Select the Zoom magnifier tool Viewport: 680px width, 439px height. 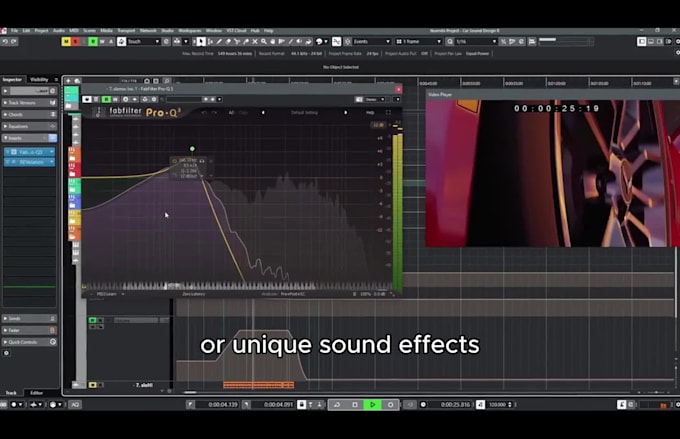coord(264,42)
